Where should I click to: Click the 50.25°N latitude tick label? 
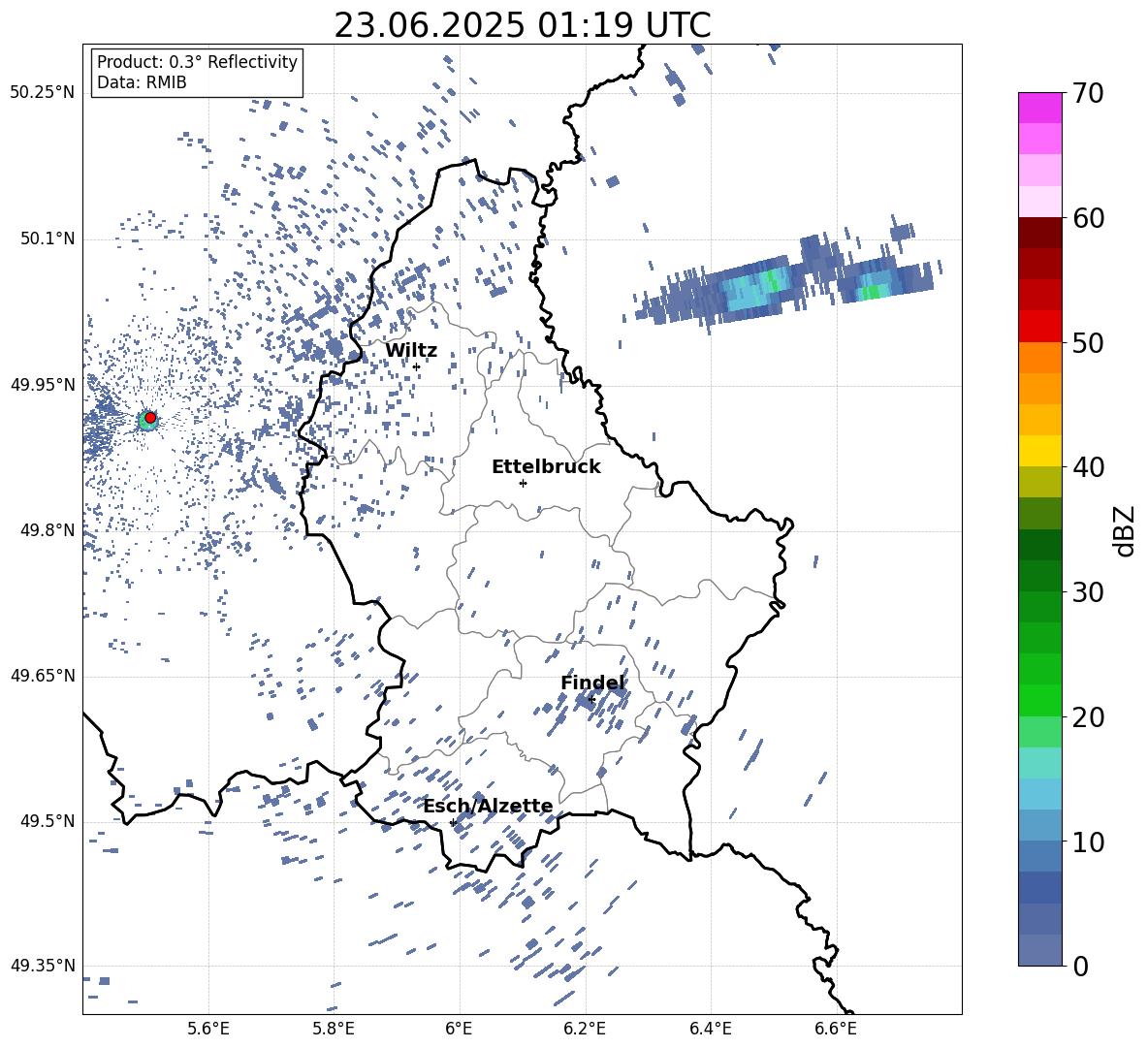coord(43,93)
